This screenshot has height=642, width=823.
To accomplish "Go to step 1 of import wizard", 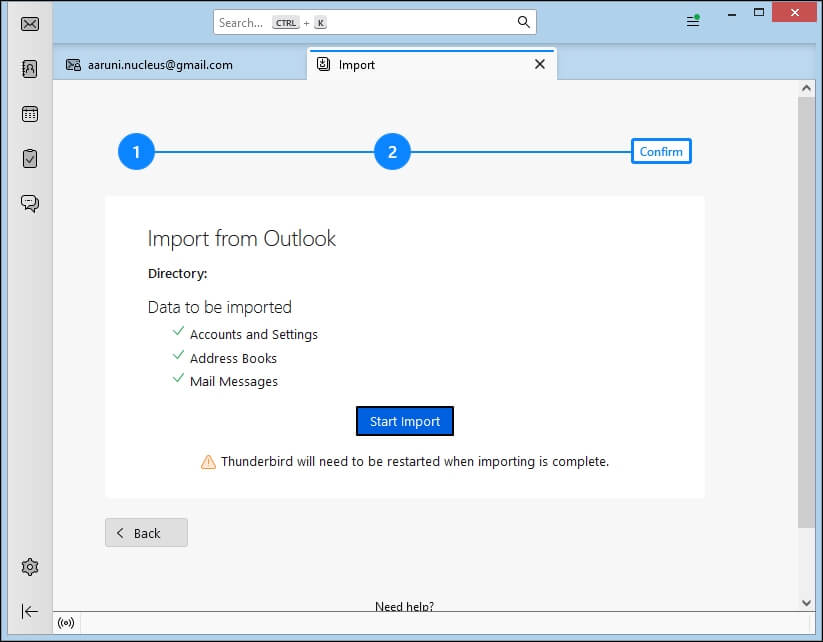I will click(136, 152).
